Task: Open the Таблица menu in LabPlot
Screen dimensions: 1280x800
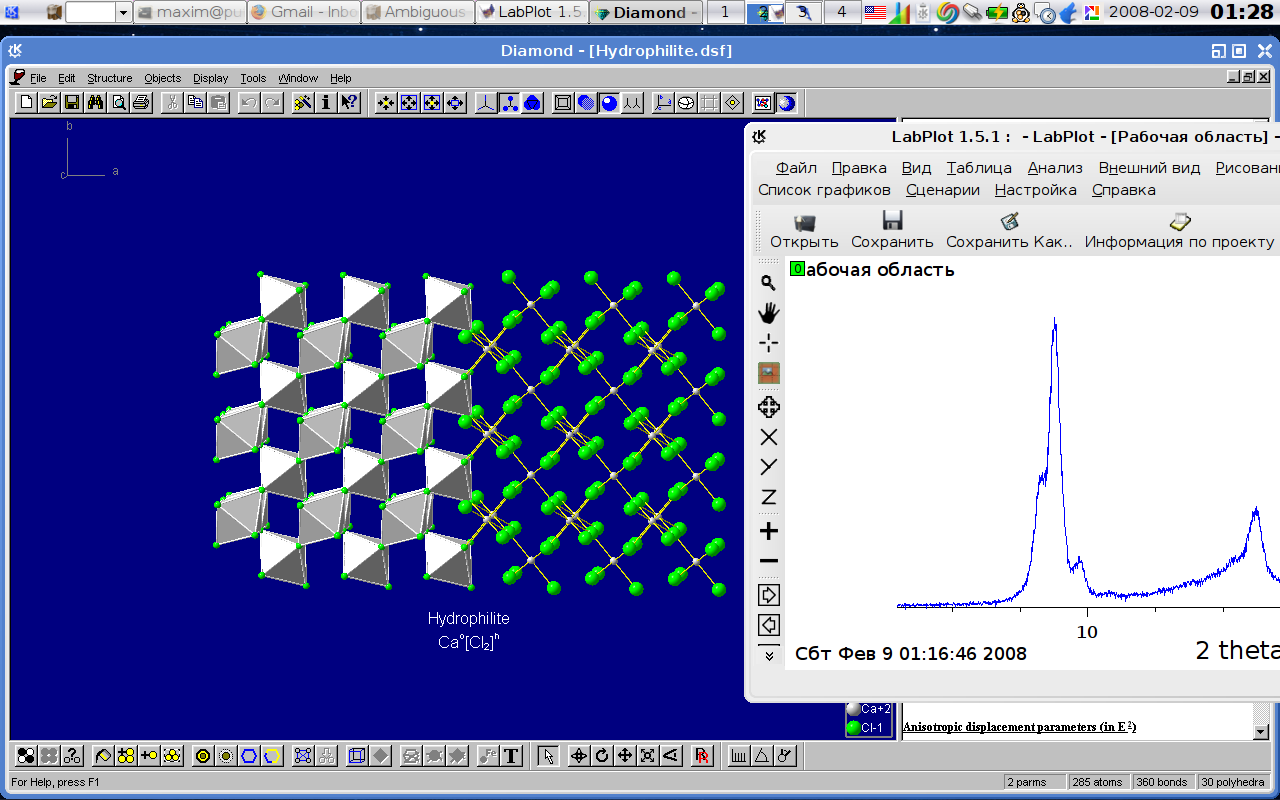Action: click(979, 168)
